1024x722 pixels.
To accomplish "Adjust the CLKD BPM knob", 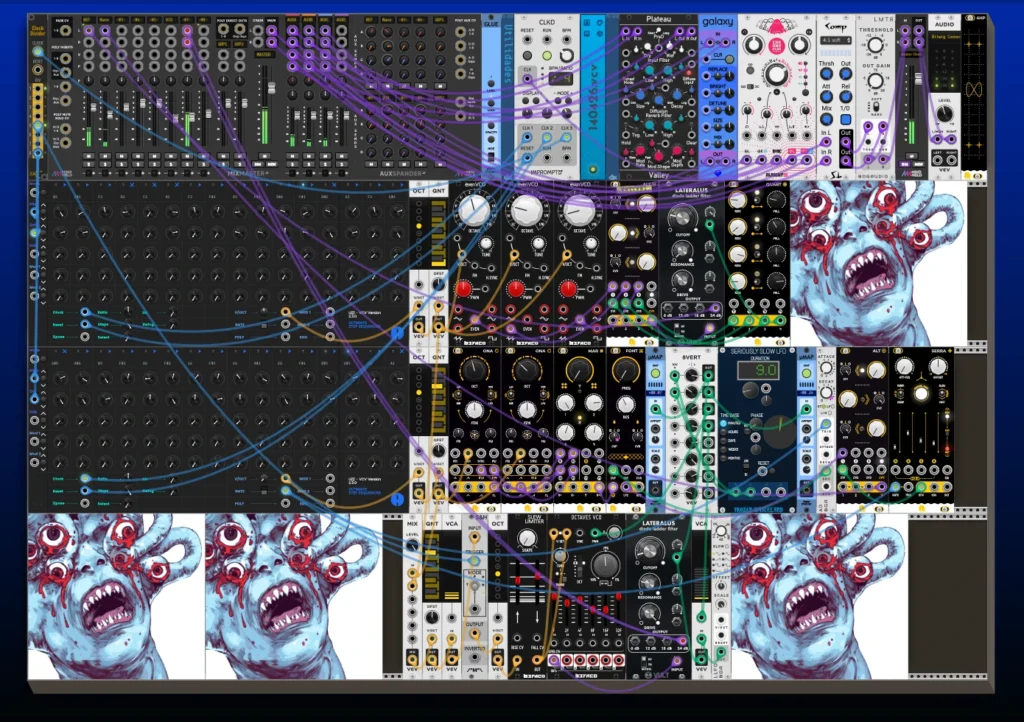I will pyautogui.click(x=567, y=55).
